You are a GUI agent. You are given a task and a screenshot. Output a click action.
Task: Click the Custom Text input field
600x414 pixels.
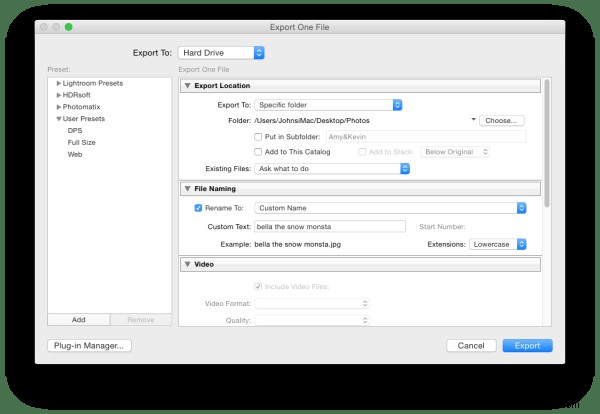(328, 226)
